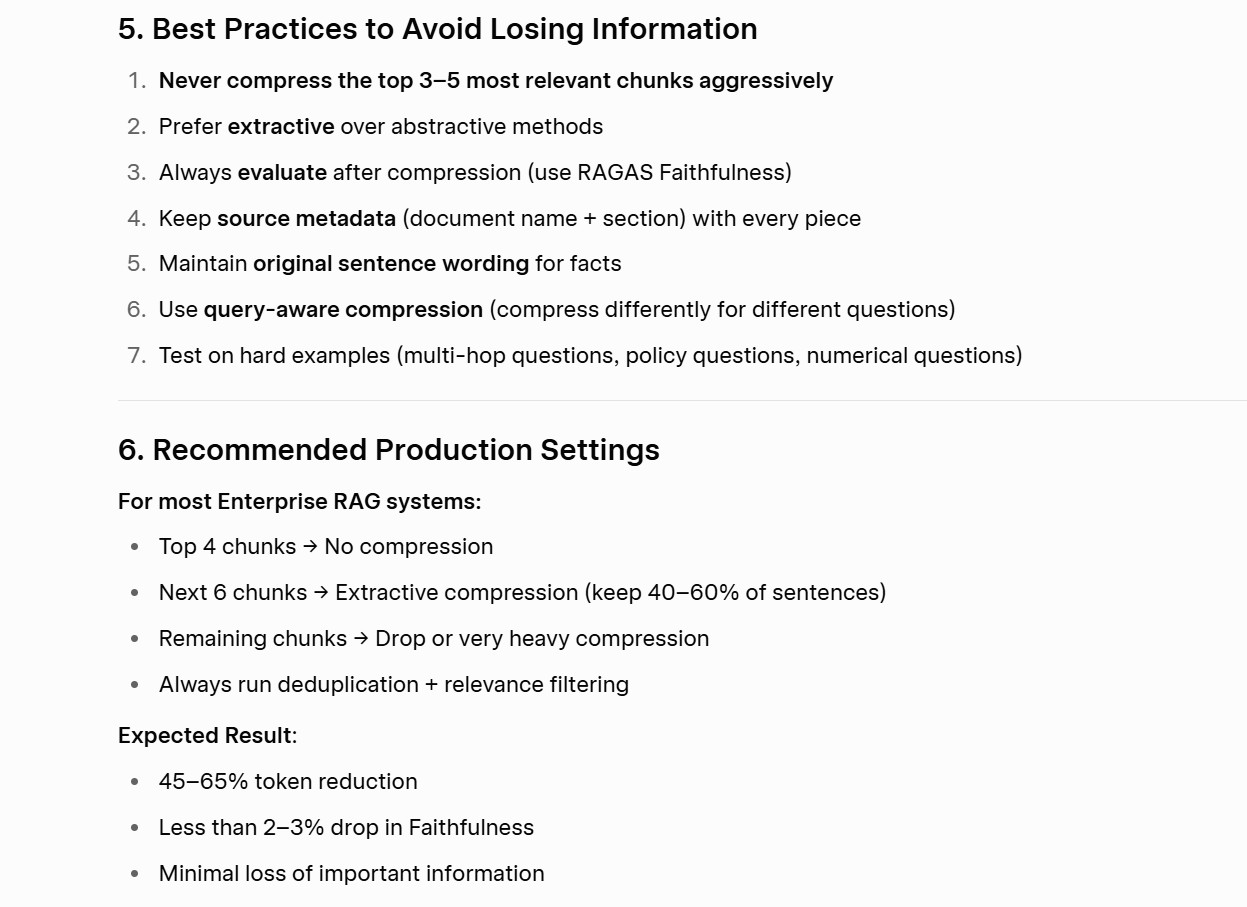
Task: Click the bold text 'extractive' in item two
Action: coord(281,127)
